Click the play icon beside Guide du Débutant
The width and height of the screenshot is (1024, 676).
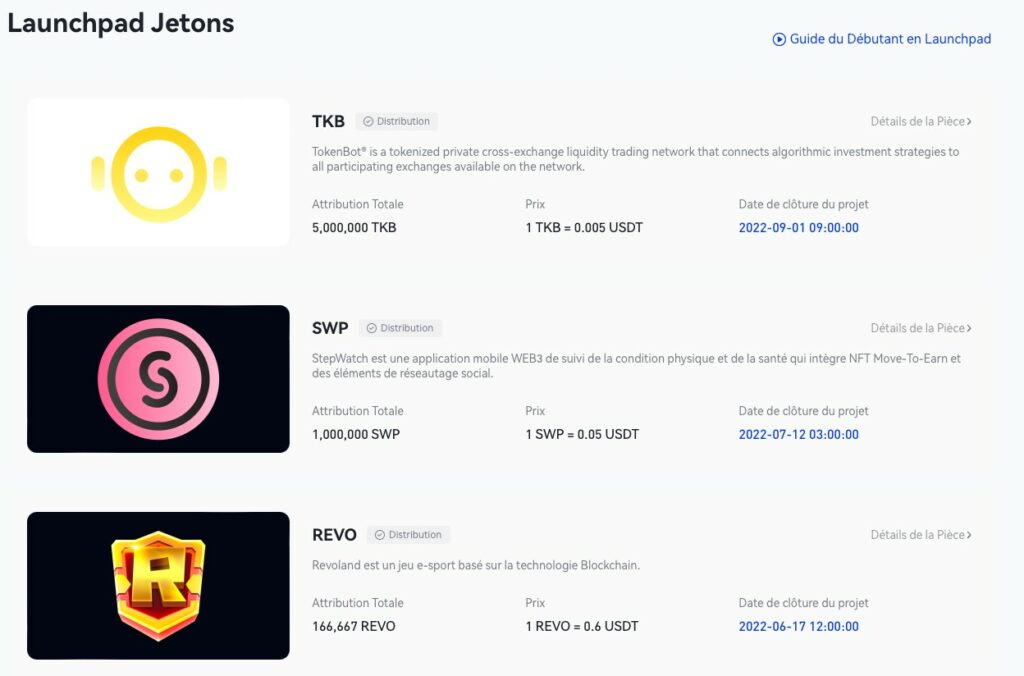779,39
